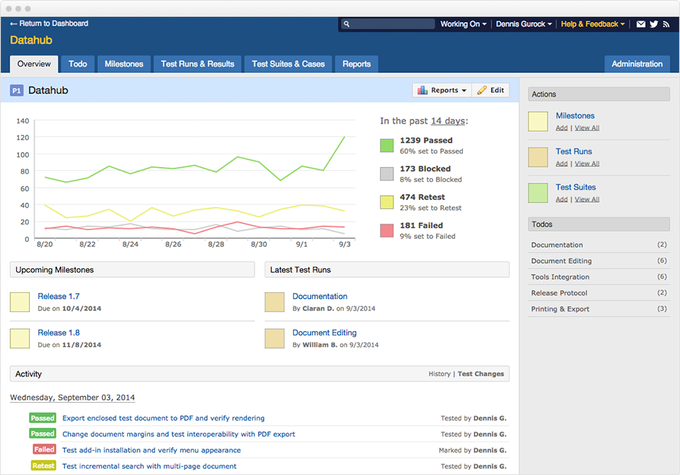The width and height of the screenshot is (680, 475).
Task: Open the Working On dropdown
Action: point(463,24)
